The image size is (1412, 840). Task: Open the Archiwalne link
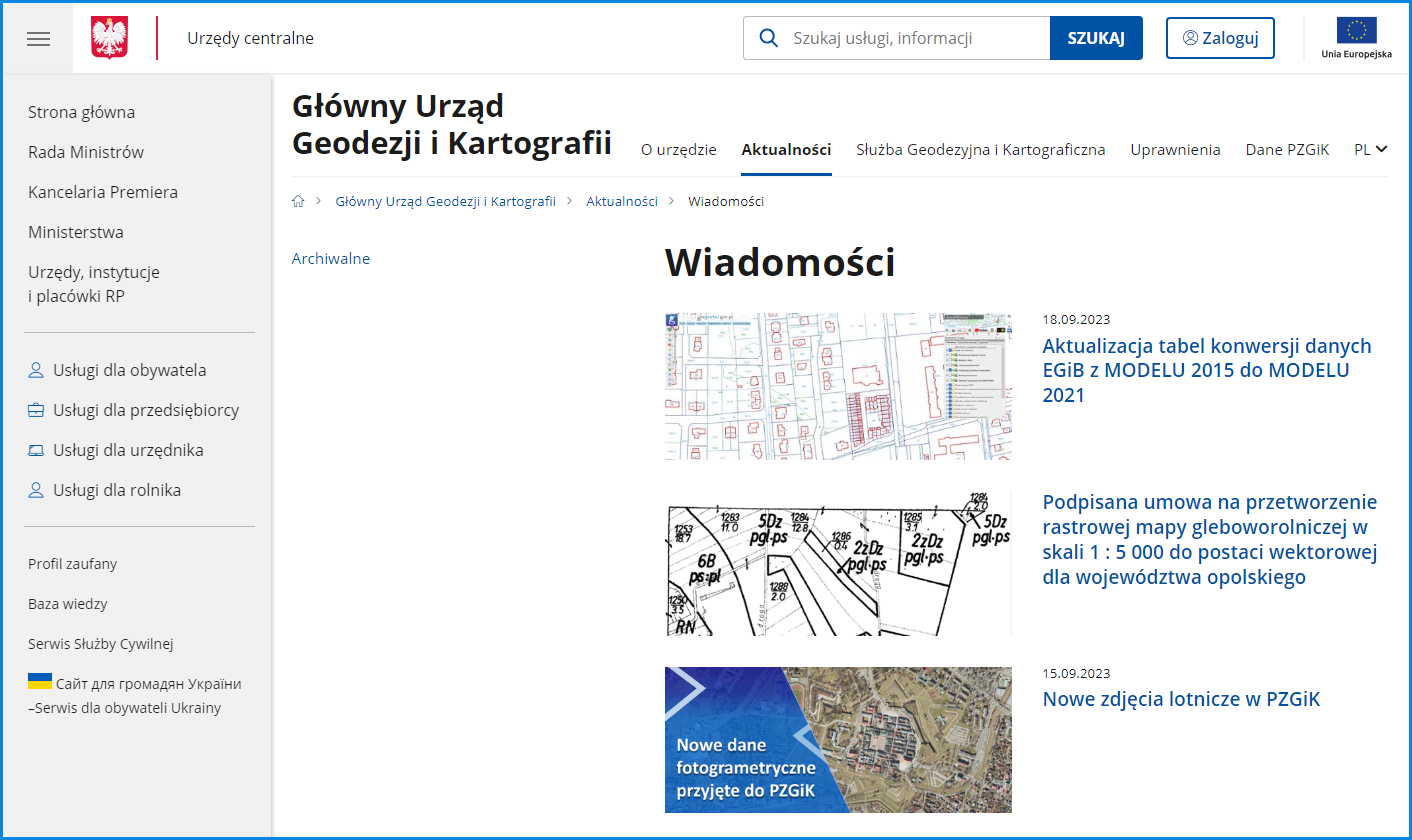tap(331, 258)
